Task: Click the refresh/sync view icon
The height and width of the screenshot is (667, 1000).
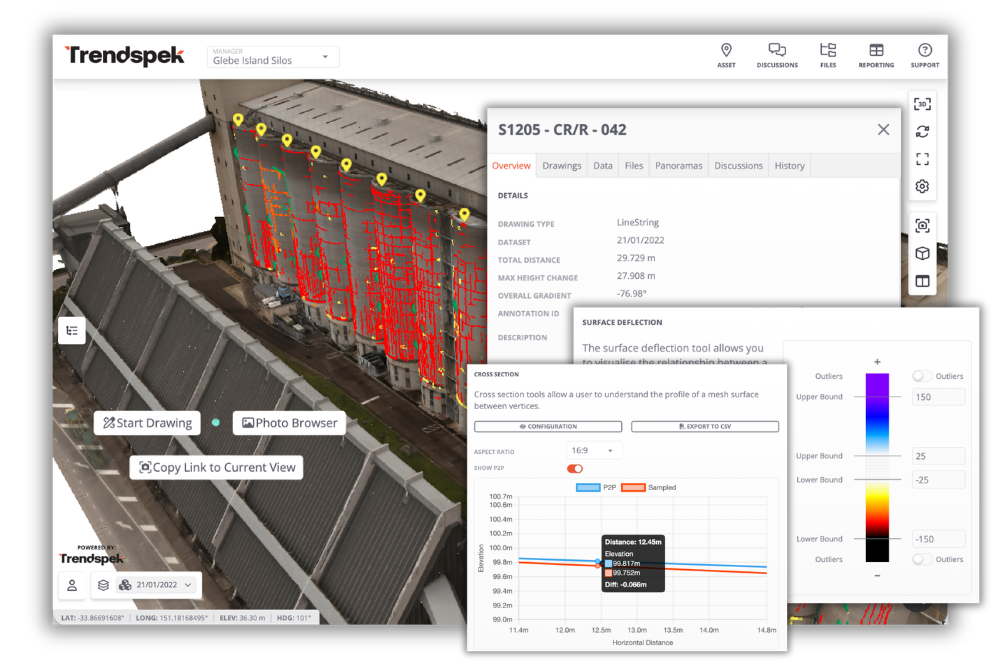Action: point(922,131)
